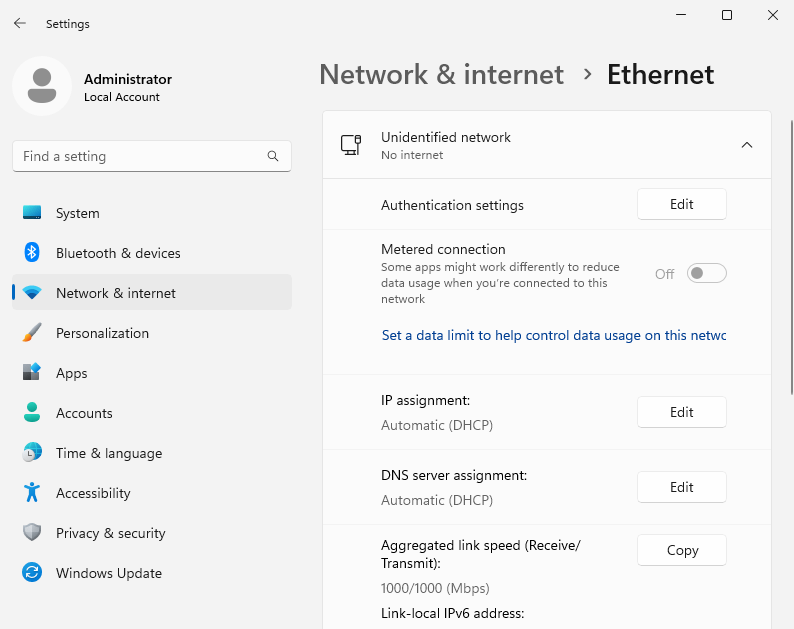Toggle the Metered connection switch
Screen dimensions: 794x629
[x=706, y=273]
